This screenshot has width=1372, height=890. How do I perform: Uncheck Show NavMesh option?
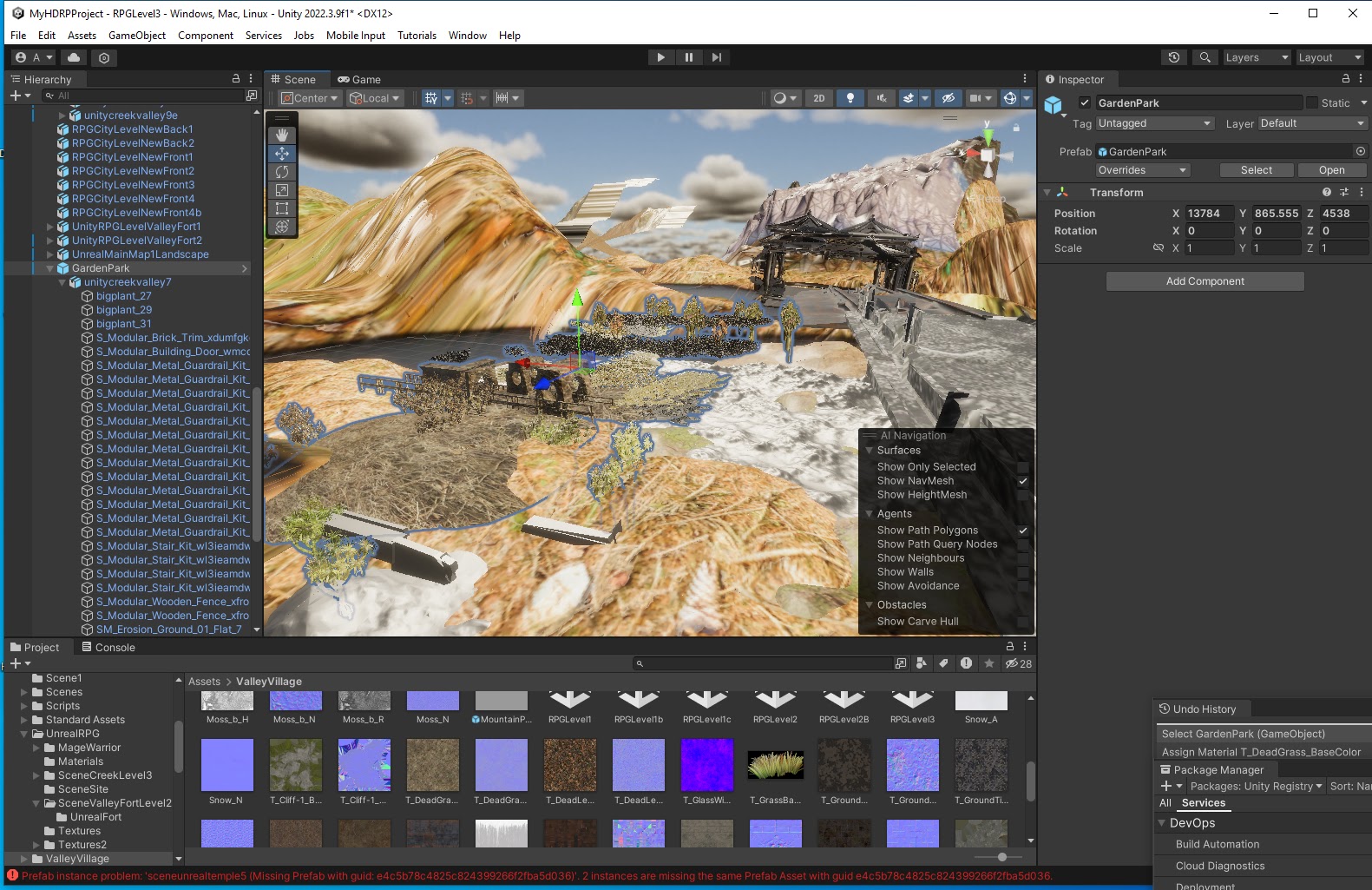pyautogui.click(x=1022, y=481)
